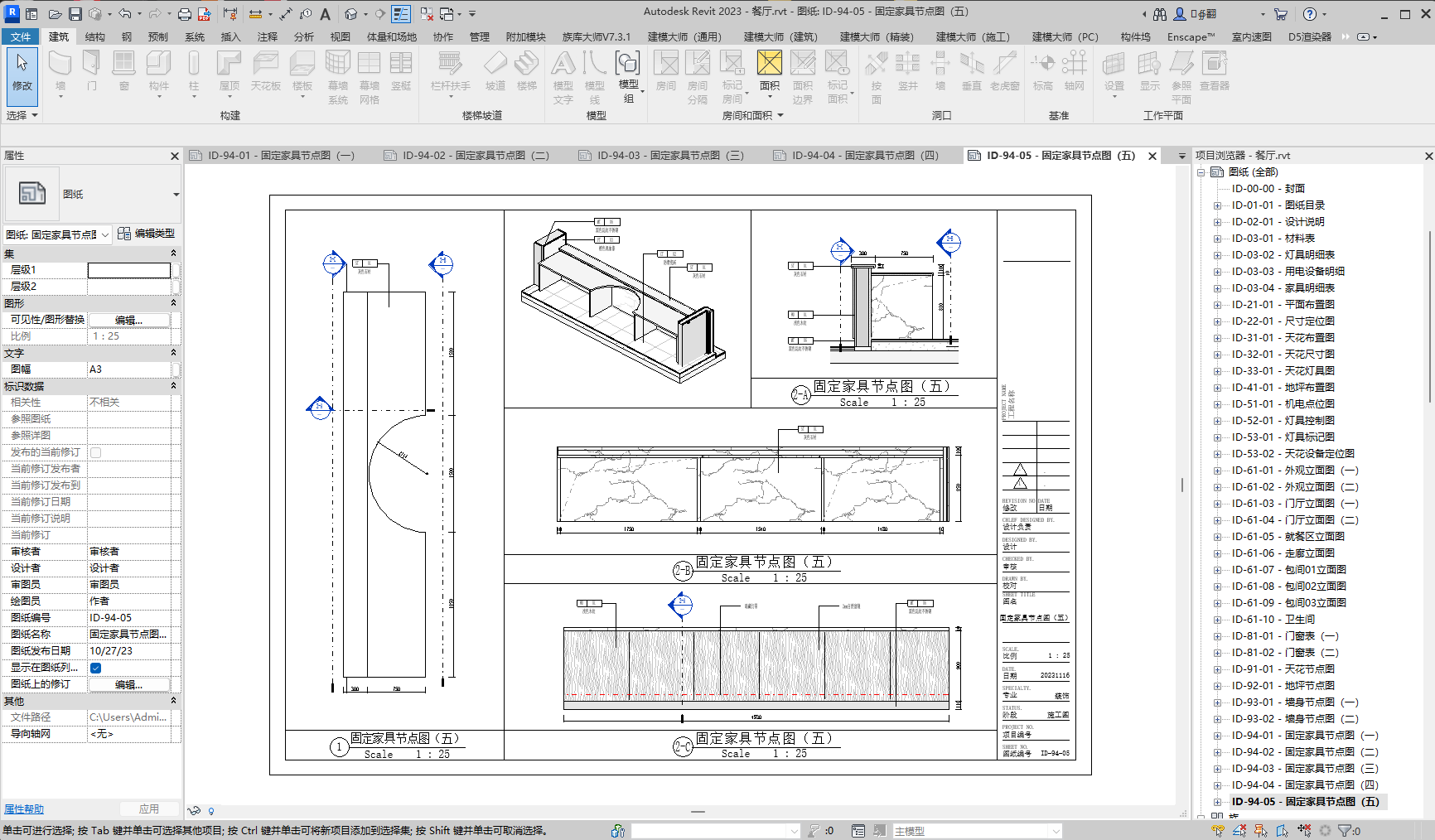Expand the ID-21-01 平面布置图 tree node

[x=1217, y=305]
